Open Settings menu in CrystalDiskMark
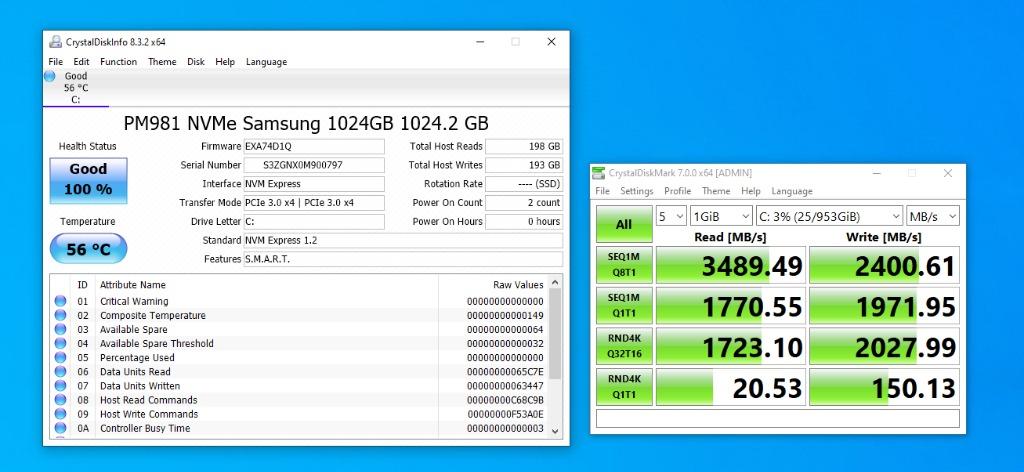The width and height of the screenshot is (1024, 472). [637, 191]
